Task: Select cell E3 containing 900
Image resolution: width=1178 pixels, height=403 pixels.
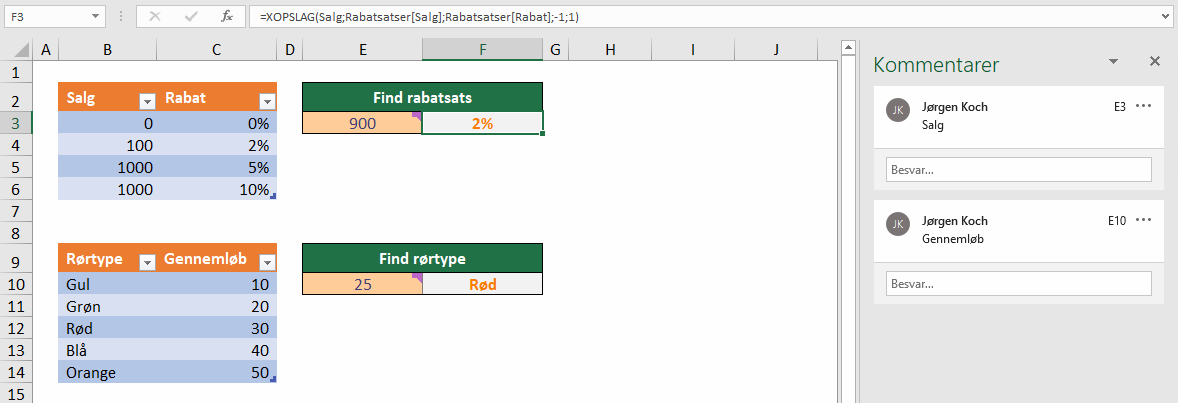Action: (362, 123)
